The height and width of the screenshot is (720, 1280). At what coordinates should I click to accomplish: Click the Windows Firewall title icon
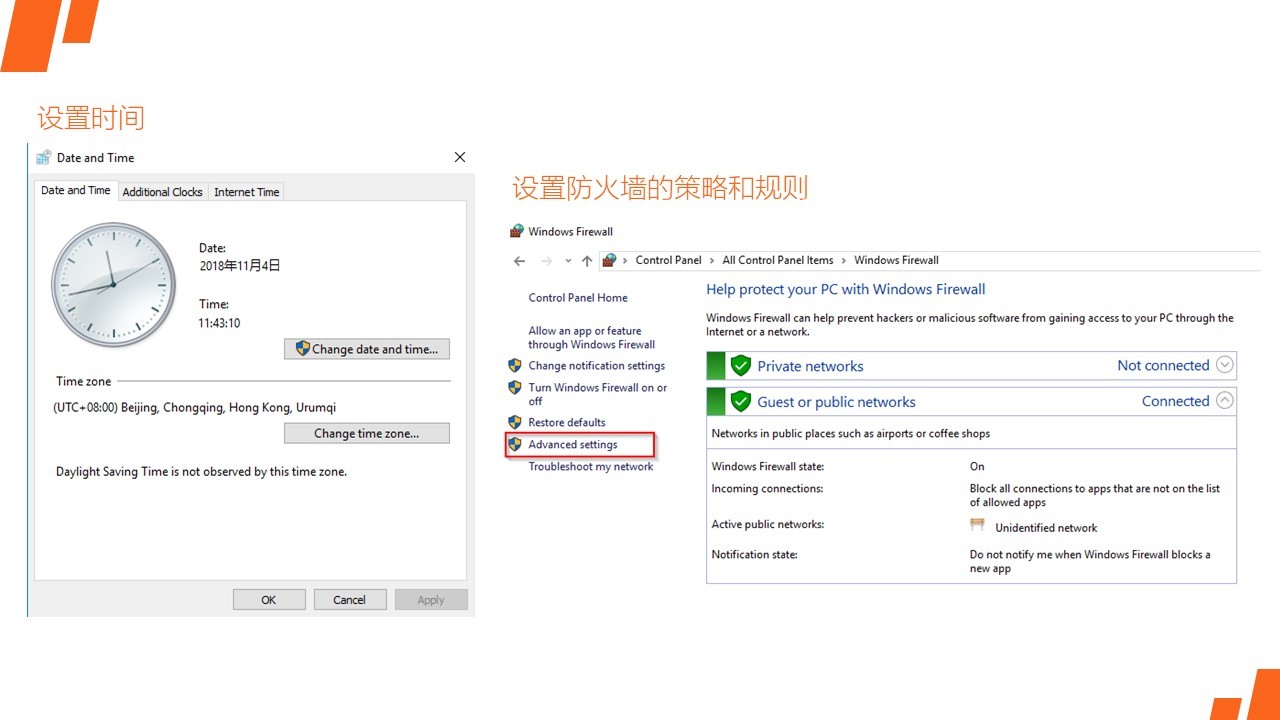tap(516, 231)
